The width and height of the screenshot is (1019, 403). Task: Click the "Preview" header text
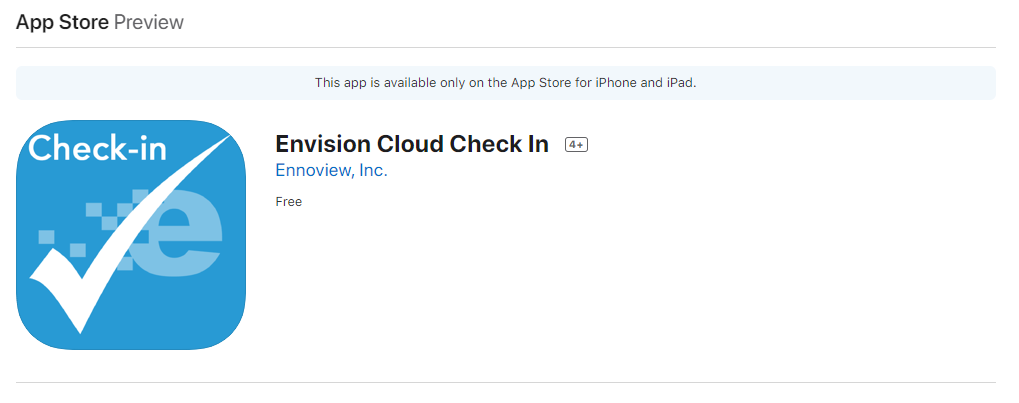click(149, 22)
